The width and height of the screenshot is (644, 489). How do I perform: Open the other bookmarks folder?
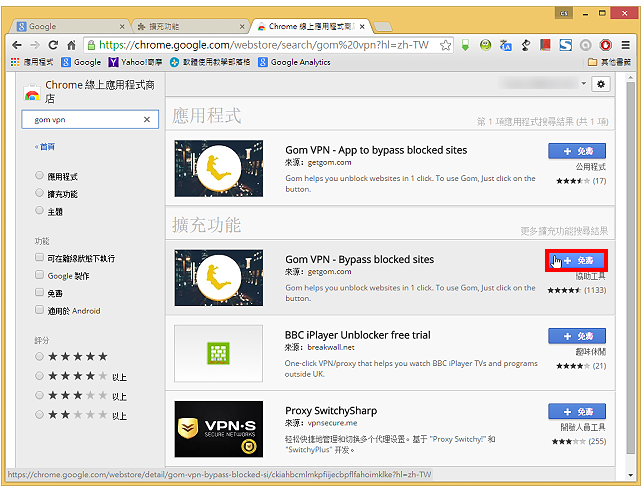tap(609, 62)
